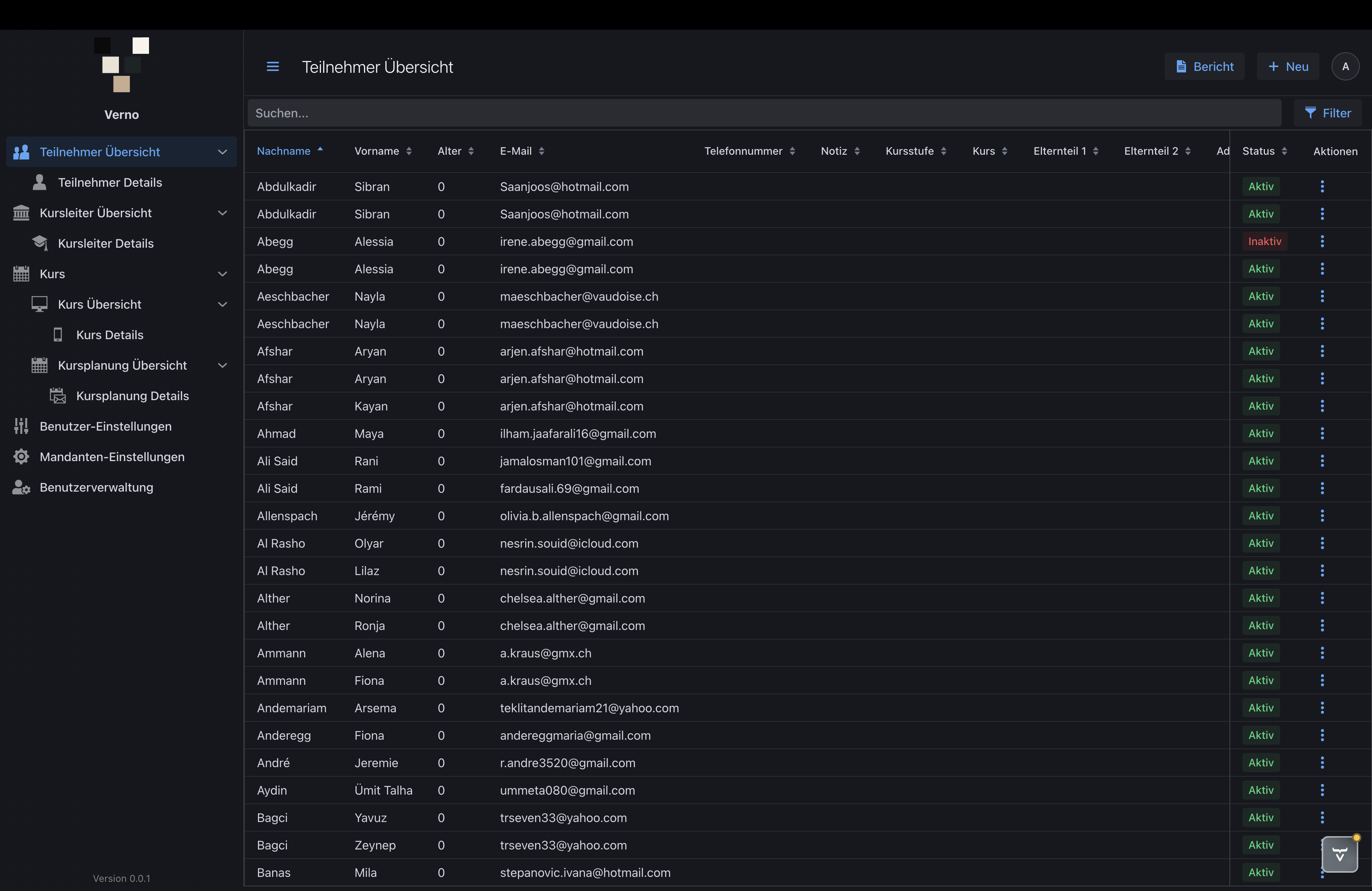
Task: Open actions menu for Alther Norina
Action: (1322, 598)
